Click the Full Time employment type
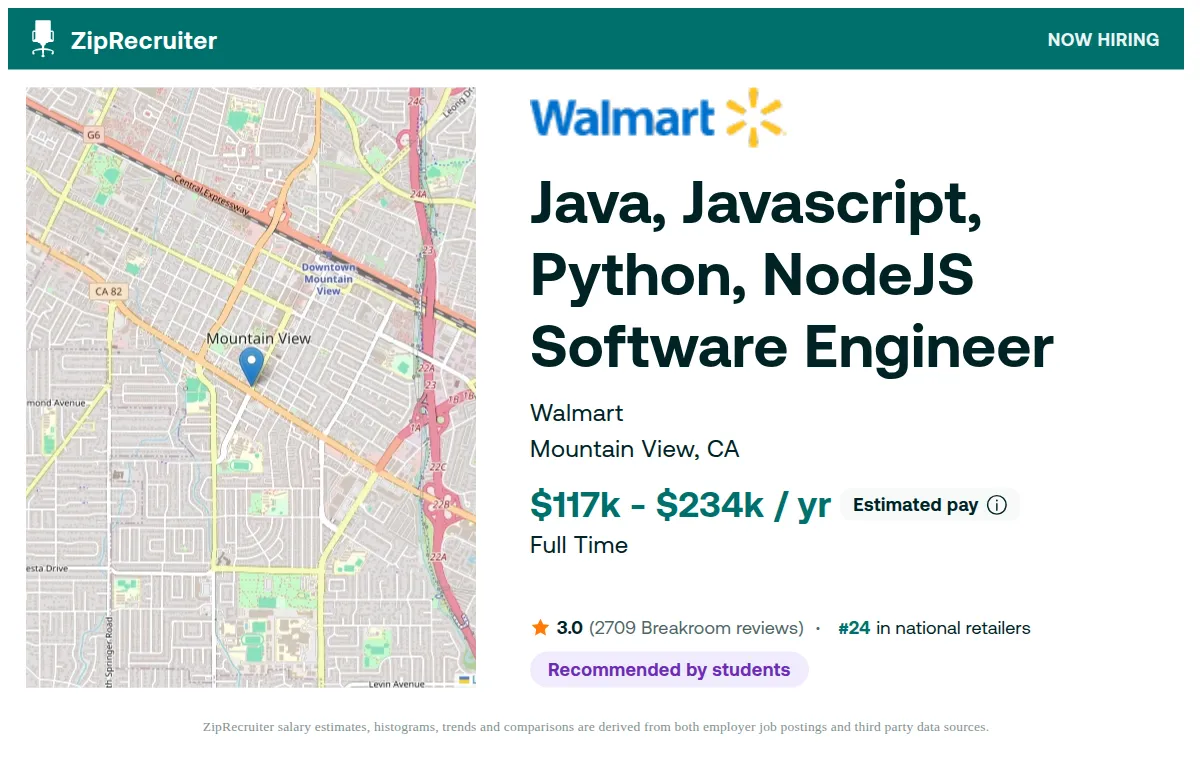Viewport: 1200px width, 758px height. pos(579,545)
